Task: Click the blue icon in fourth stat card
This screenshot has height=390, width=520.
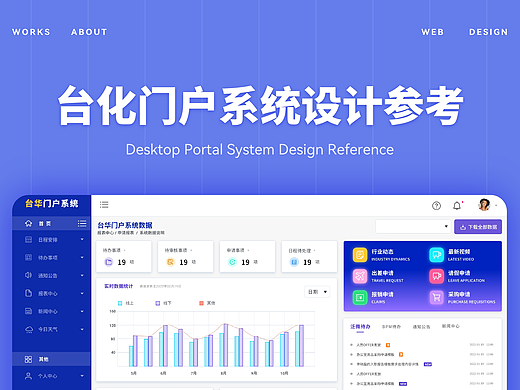Action: 294,262
